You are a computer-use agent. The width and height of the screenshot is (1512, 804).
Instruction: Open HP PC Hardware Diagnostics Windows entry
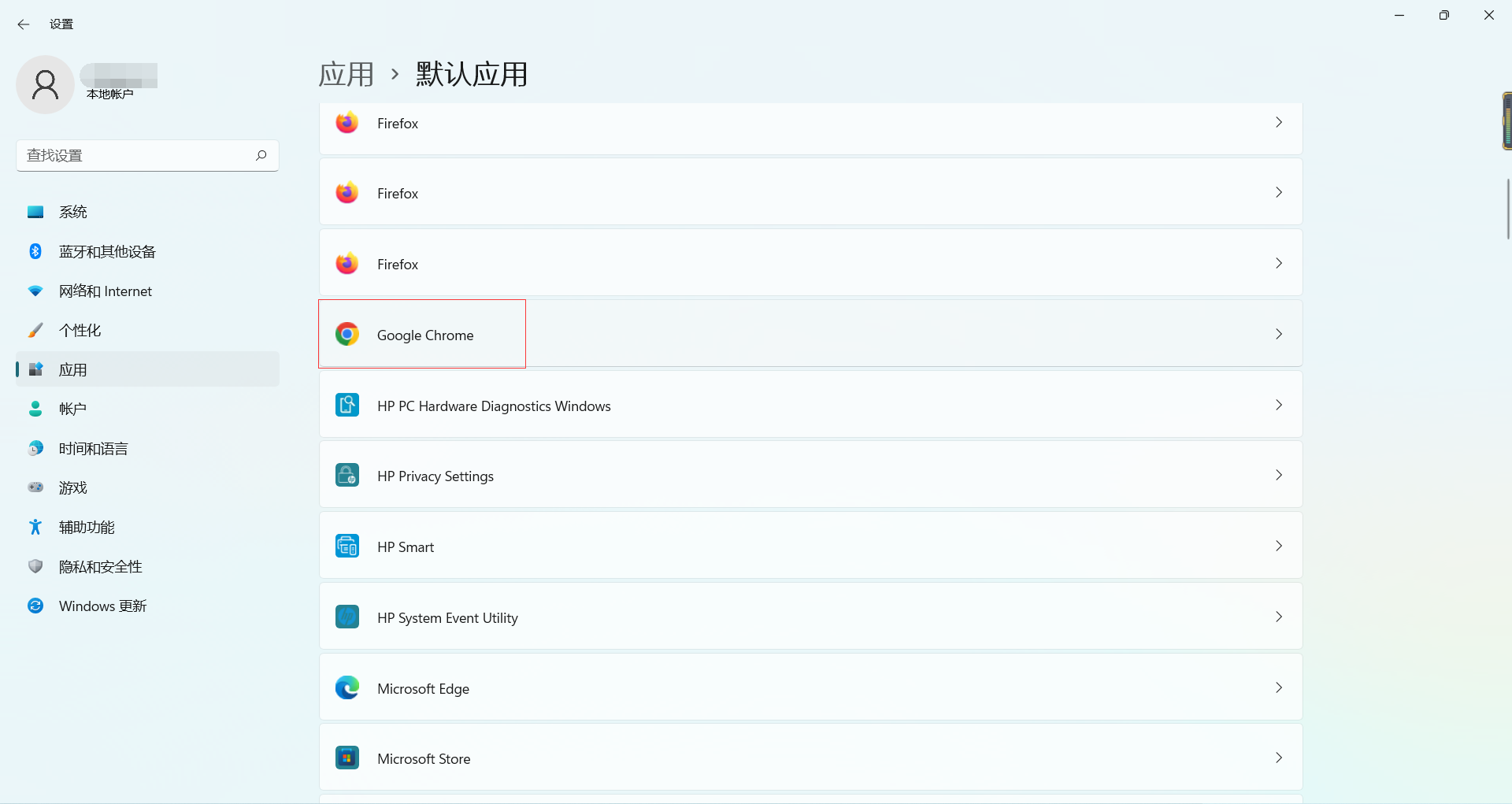pos(810,405)
